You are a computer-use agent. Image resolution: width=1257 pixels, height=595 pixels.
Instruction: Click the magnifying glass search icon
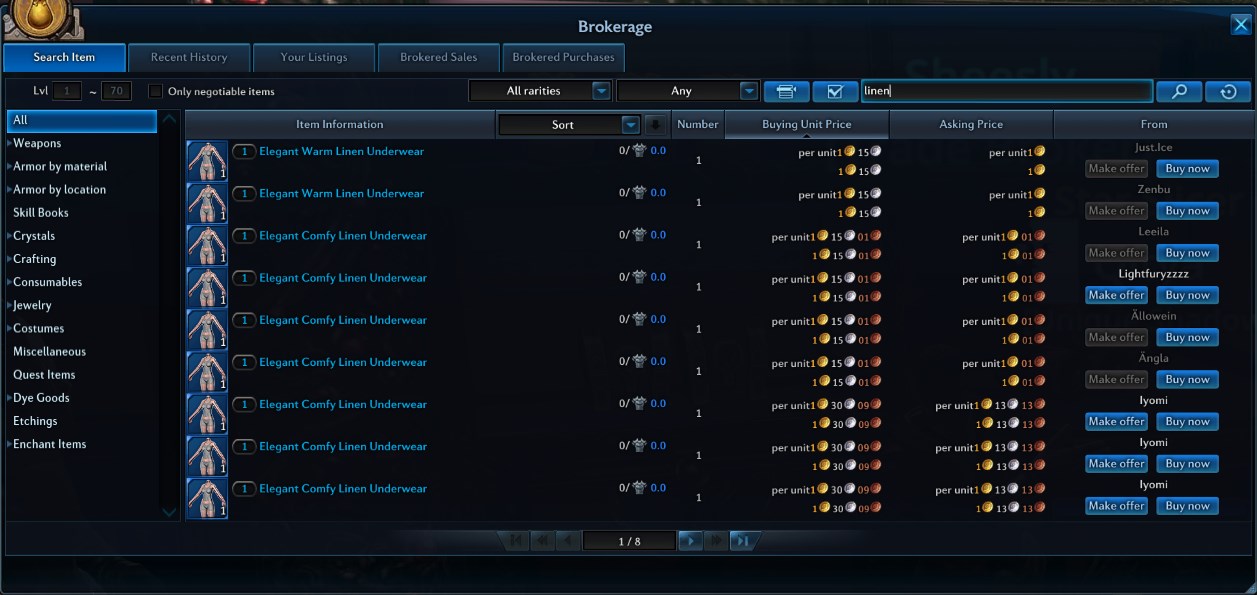1179,91
